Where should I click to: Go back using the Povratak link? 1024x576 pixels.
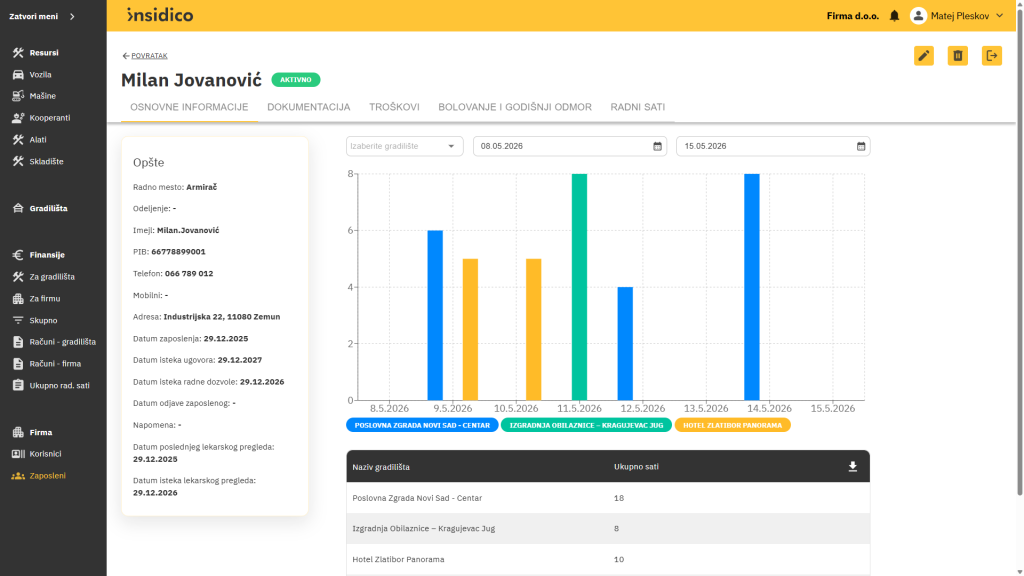point(145,56)
